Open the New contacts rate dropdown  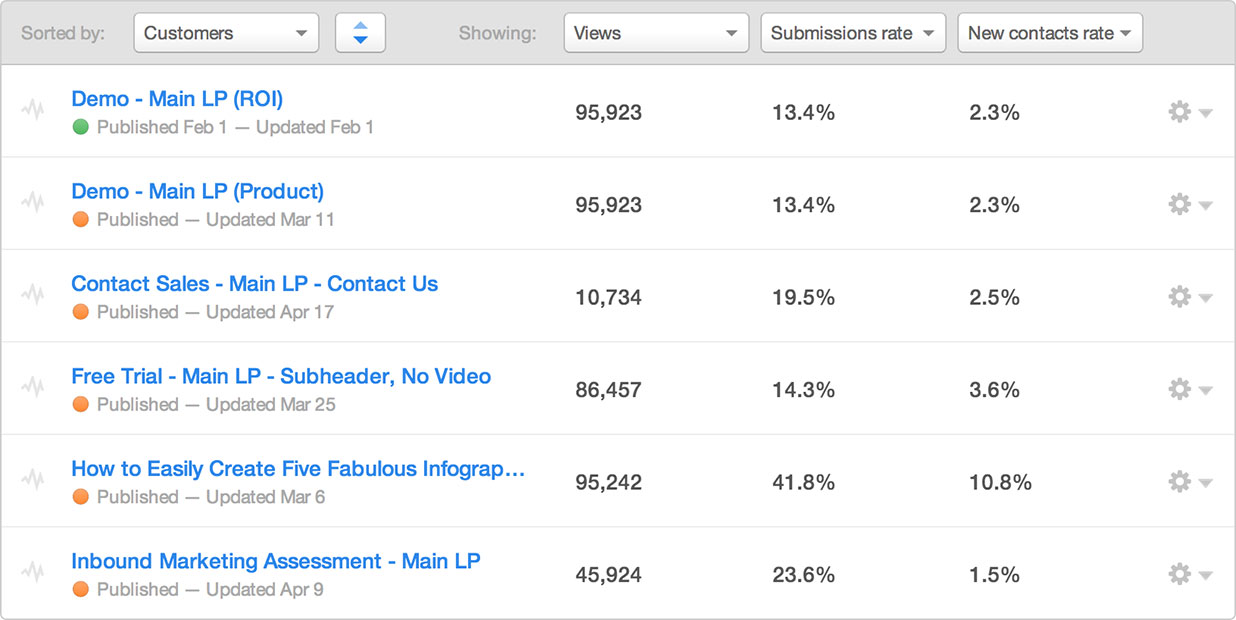coord(1050,33)
